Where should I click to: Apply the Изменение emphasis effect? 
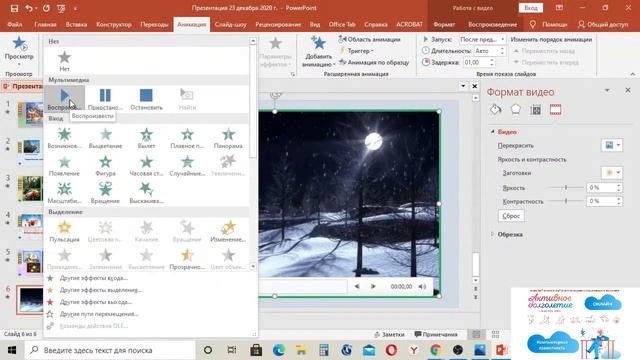[228, 231]
